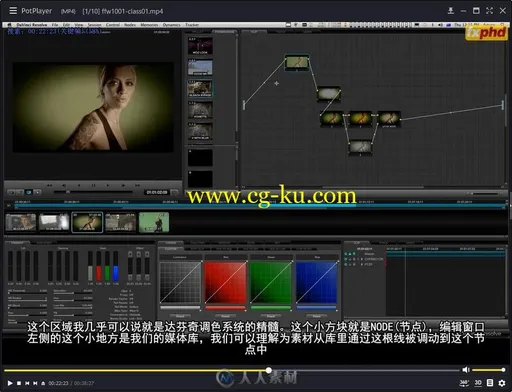
Task: Skip to the next file in playlist
Action: tap(35, 383)
